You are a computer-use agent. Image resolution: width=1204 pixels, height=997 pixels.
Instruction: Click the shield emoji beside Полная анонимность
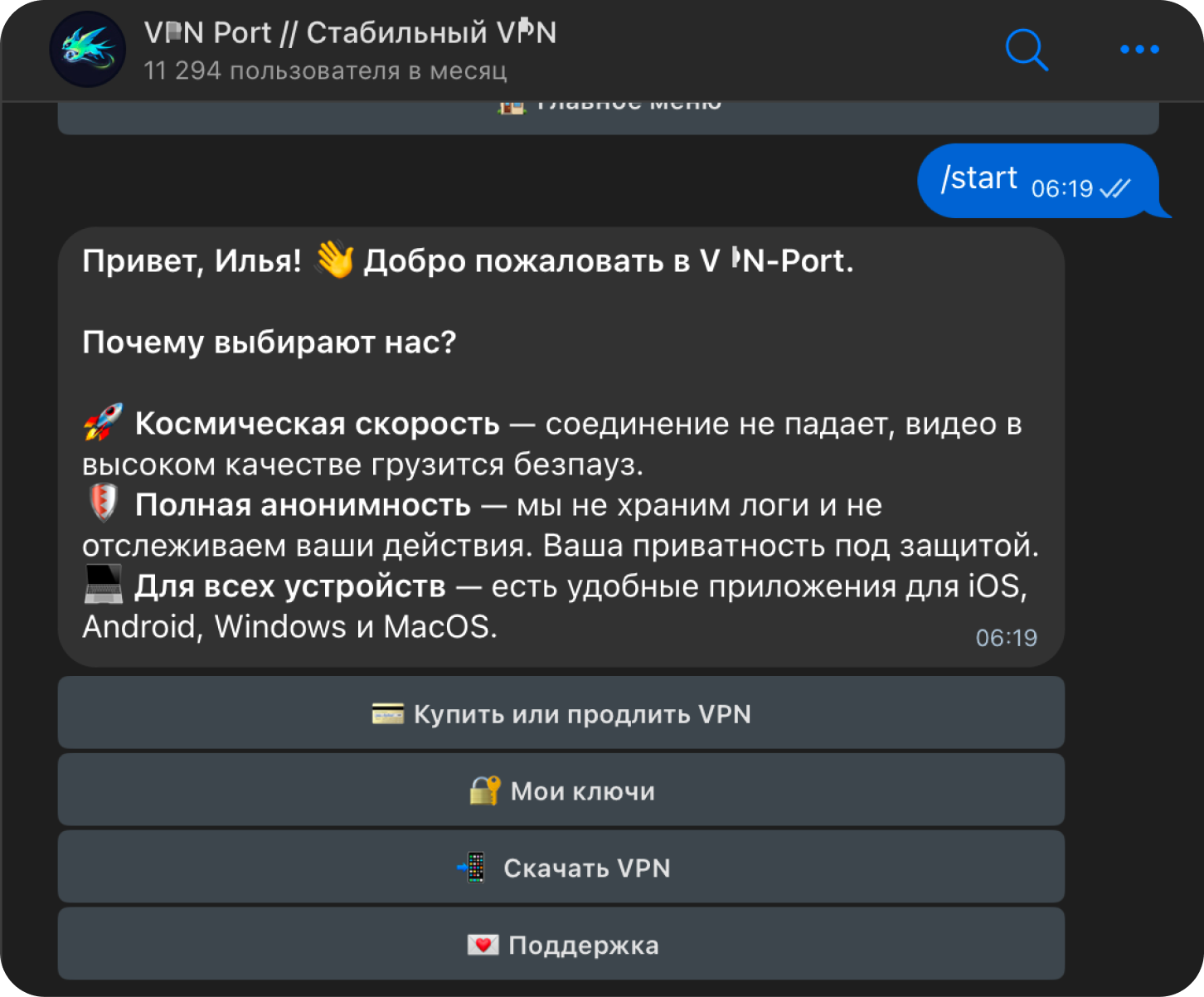tap(104, 504)
